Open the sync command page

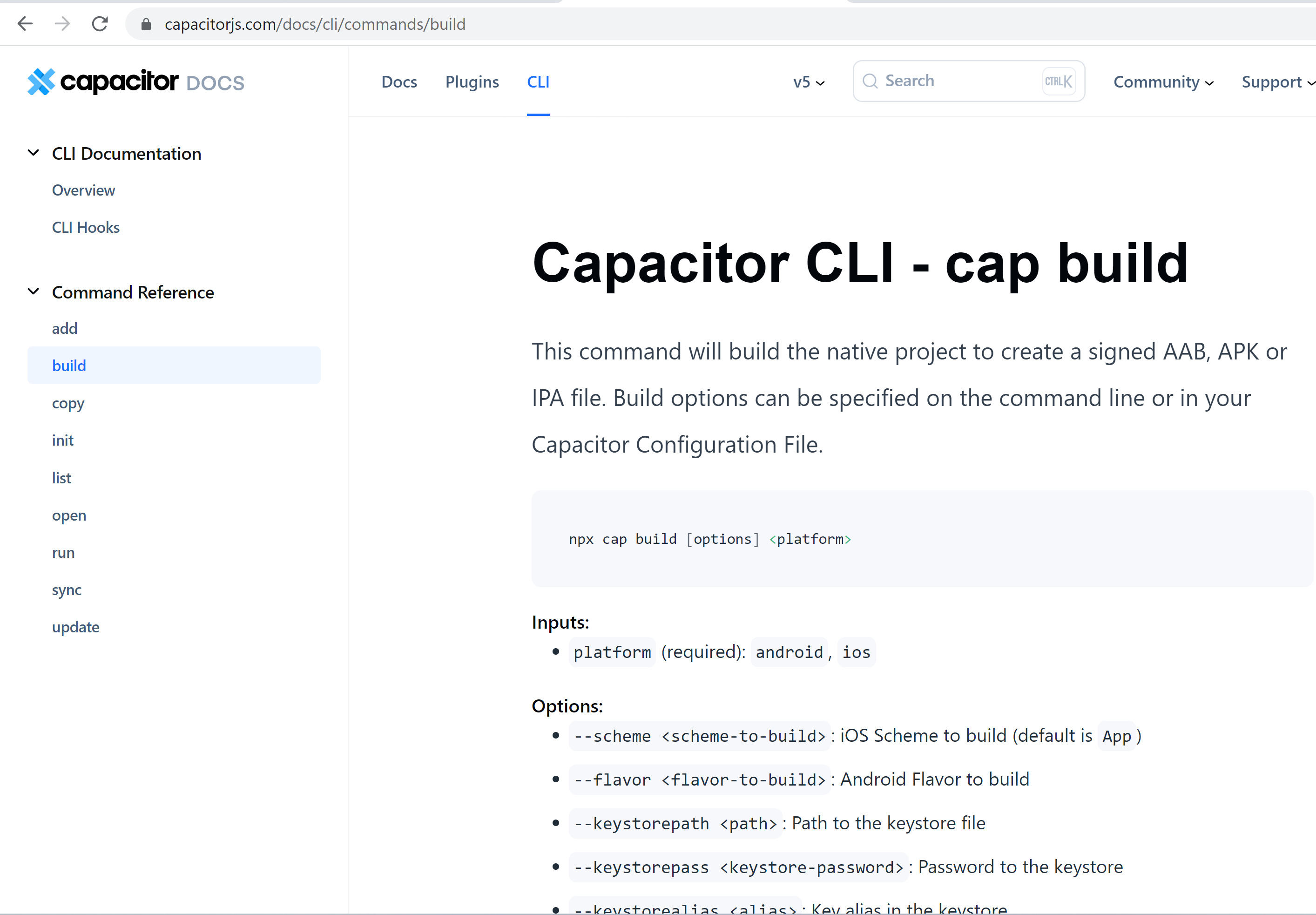pyautogui.click(x=67, y=590)
